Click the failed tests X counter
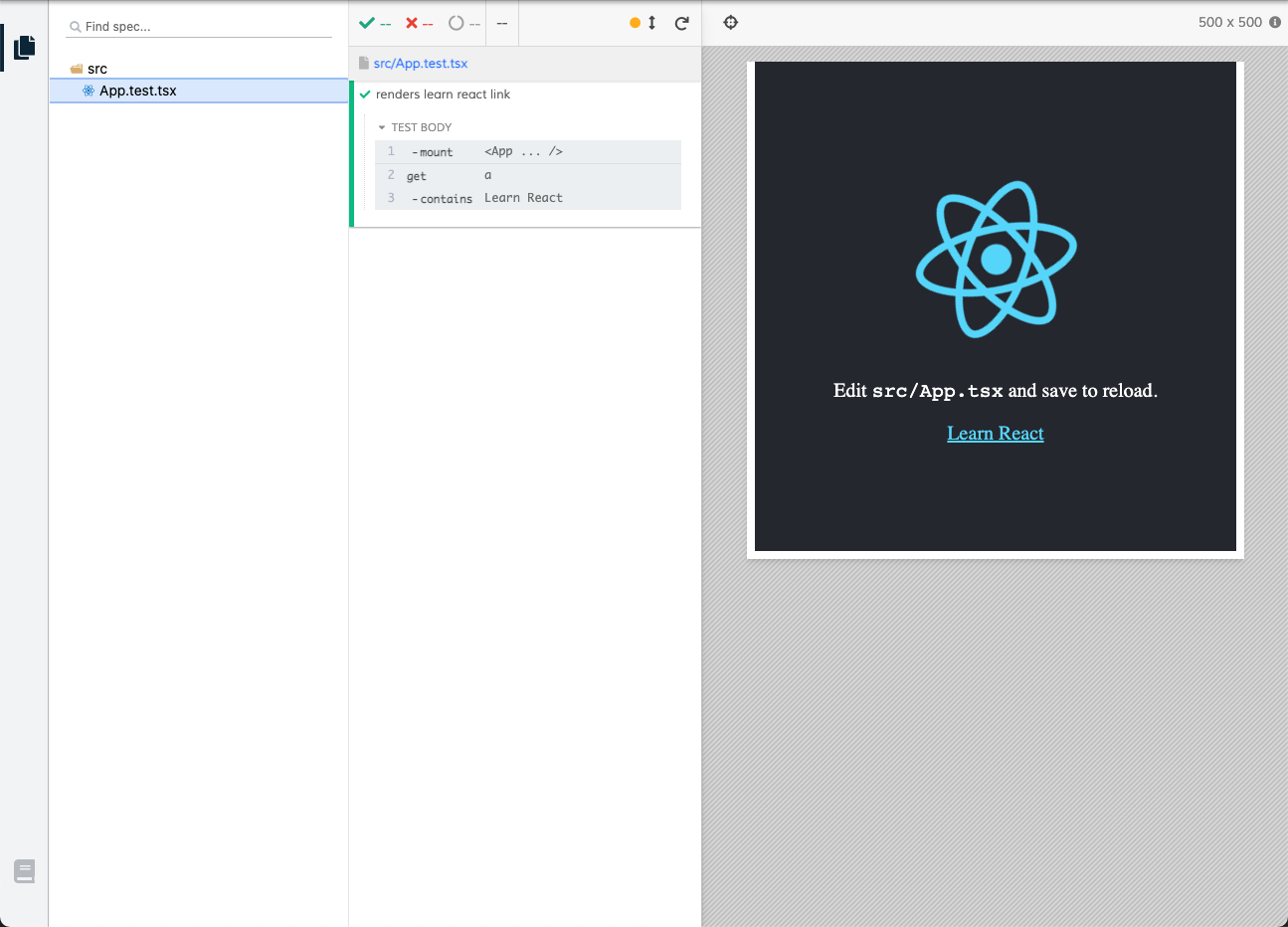The image size is (1288, 927). (x=419, y=23)
